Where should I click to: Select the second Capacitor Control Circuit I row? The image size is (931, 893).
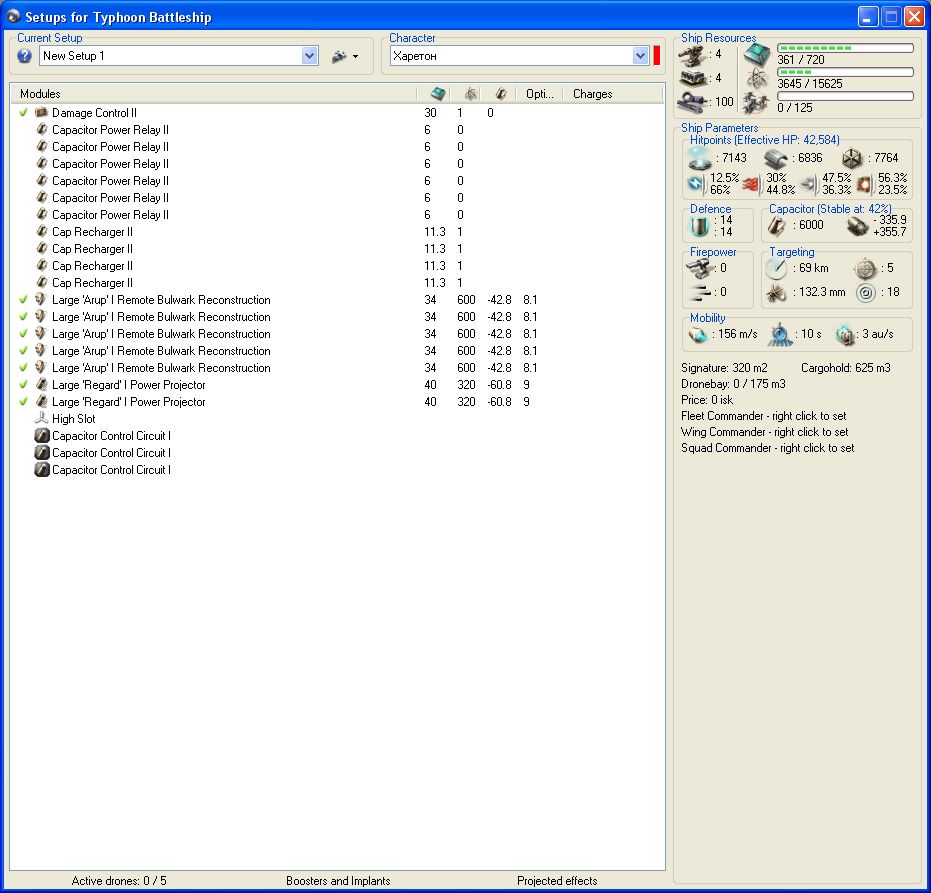coord(337,452)
